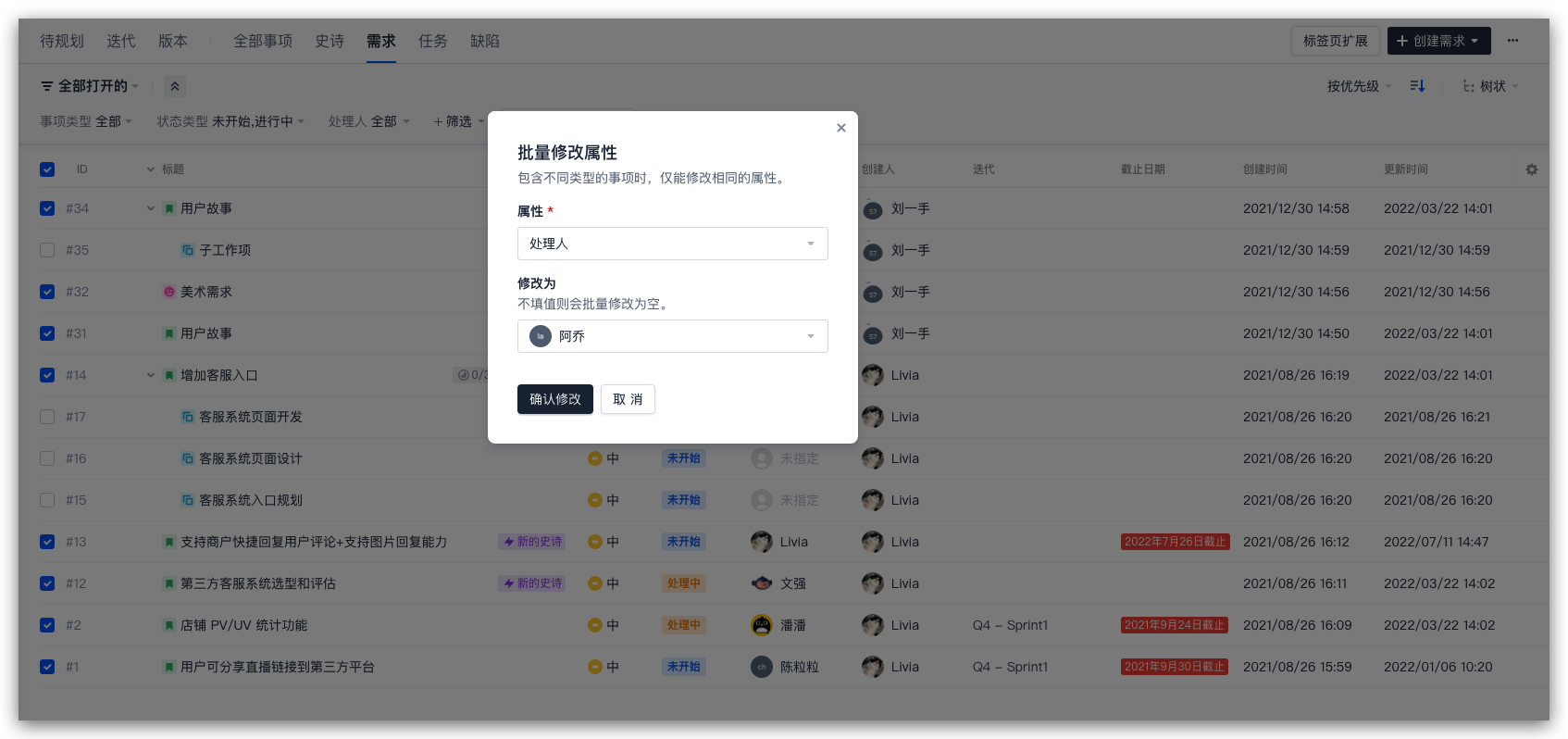The width and height of the screenshot is (1568, 739).
Task: Open the item 用户可分享直播链接到第三方平台
Action: tap(277, 667)
